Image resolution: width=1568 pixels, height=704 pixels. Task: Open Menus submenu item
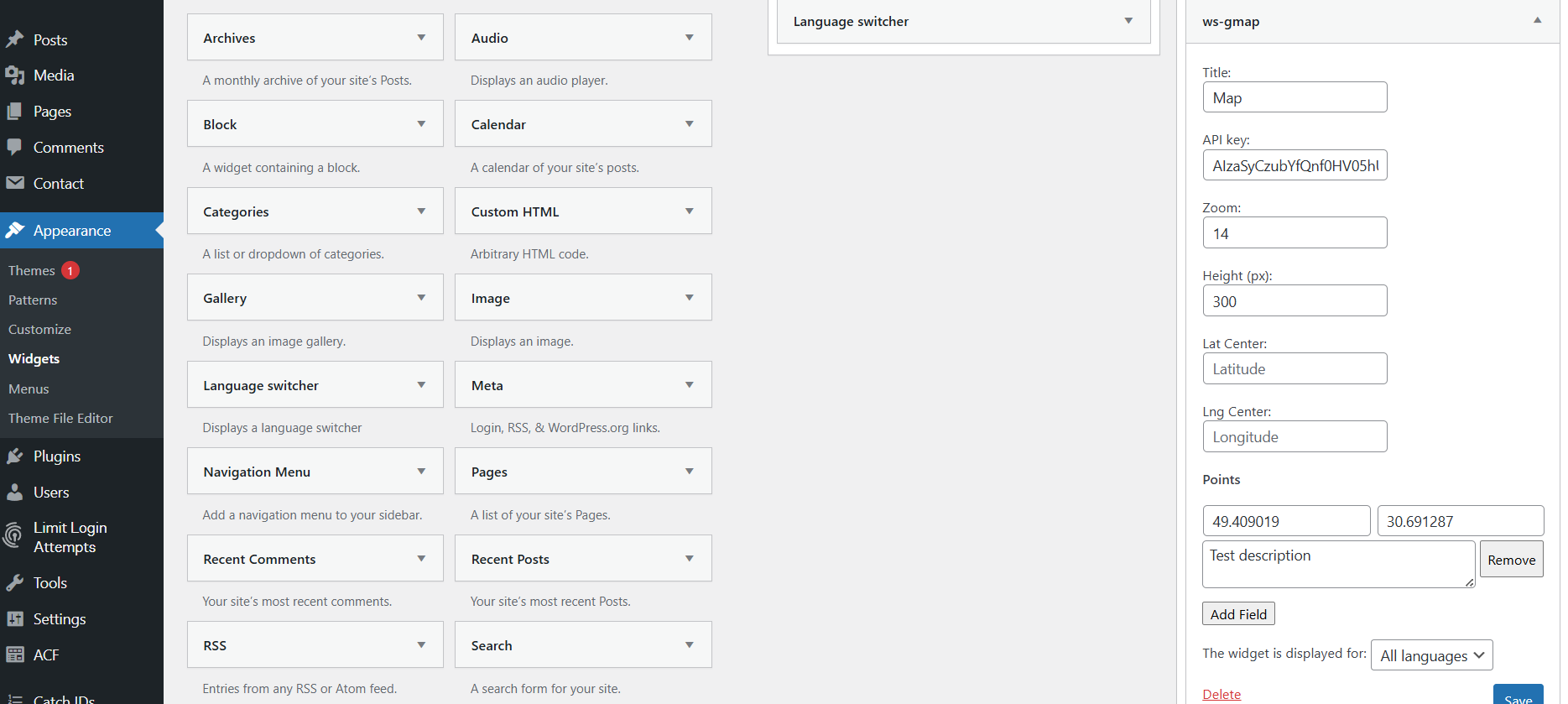click(x=29, y=389)
